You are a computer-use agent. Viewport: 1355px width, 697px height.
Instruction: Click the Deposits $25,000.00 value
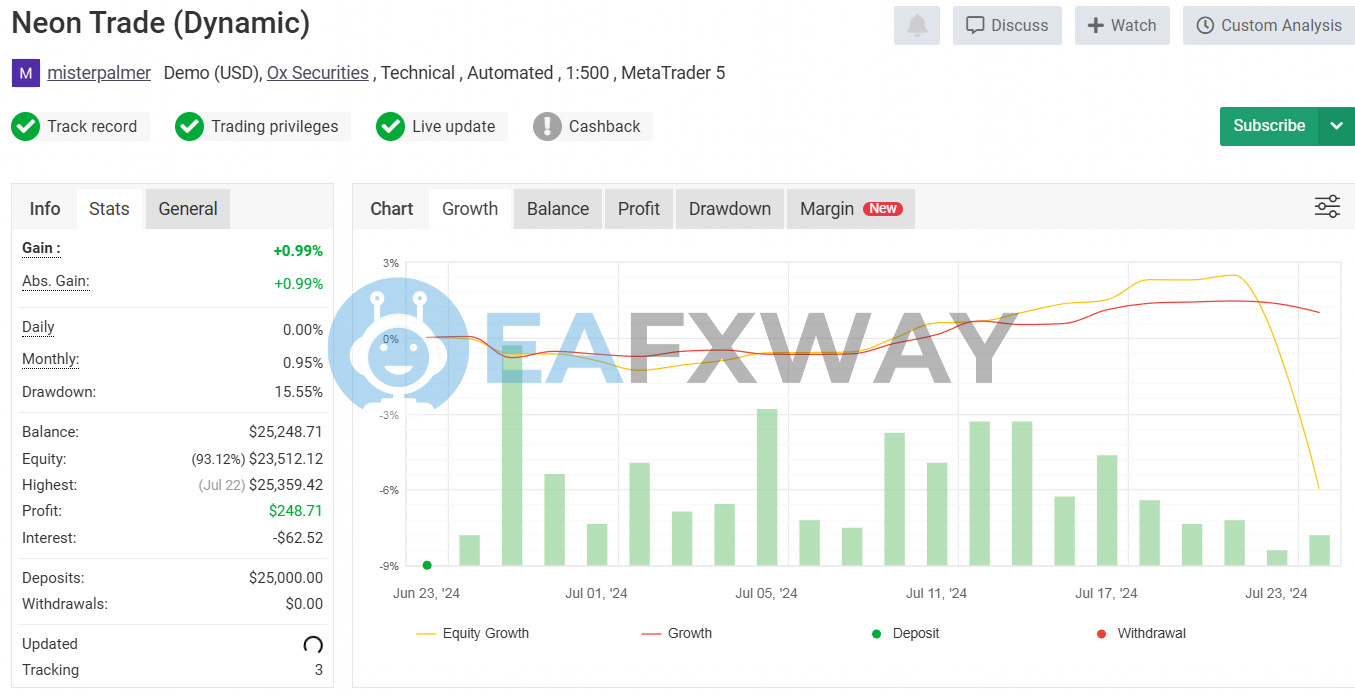click(286, 578)
